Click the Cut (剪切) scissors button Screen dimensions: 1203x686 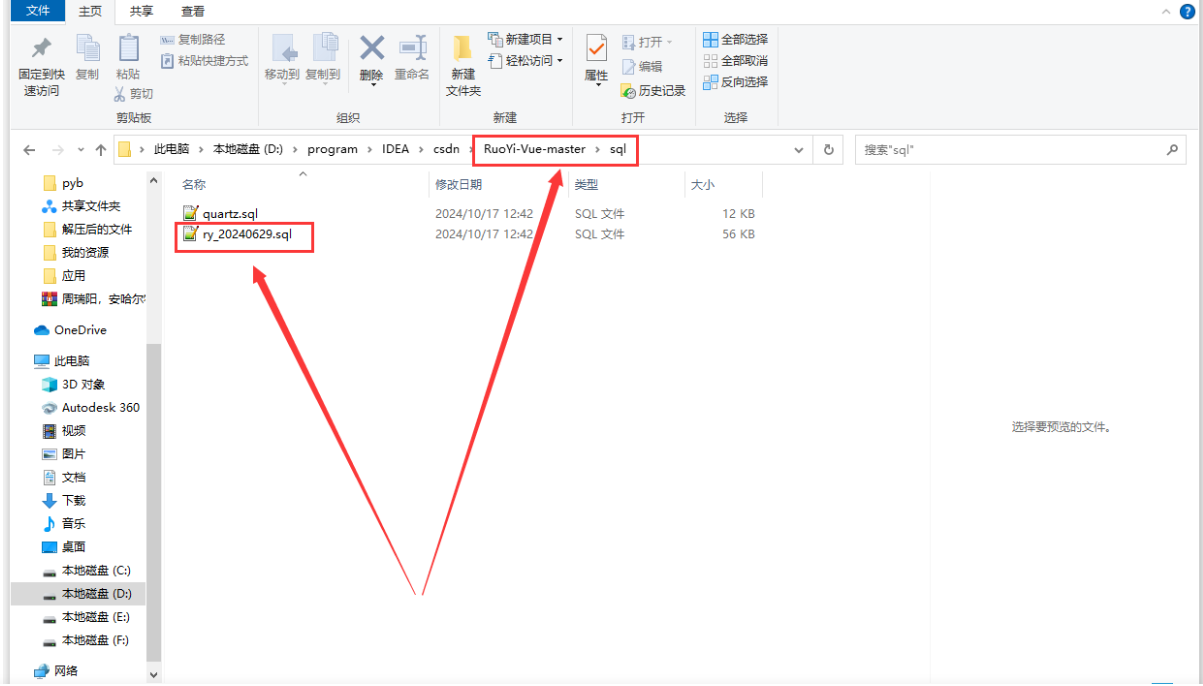pos(133,93)
